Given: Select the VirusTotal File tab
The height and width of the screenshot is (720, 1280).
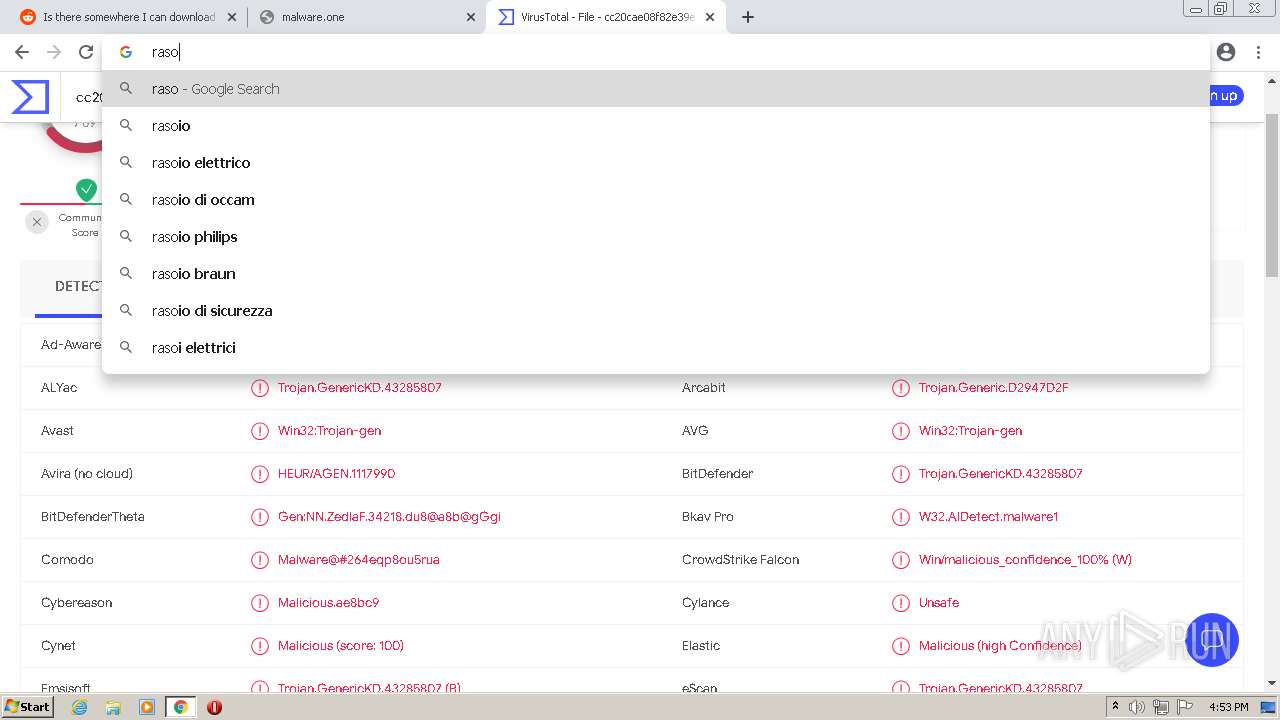Looking at the screenshot, I should click(x=606, y=17).
